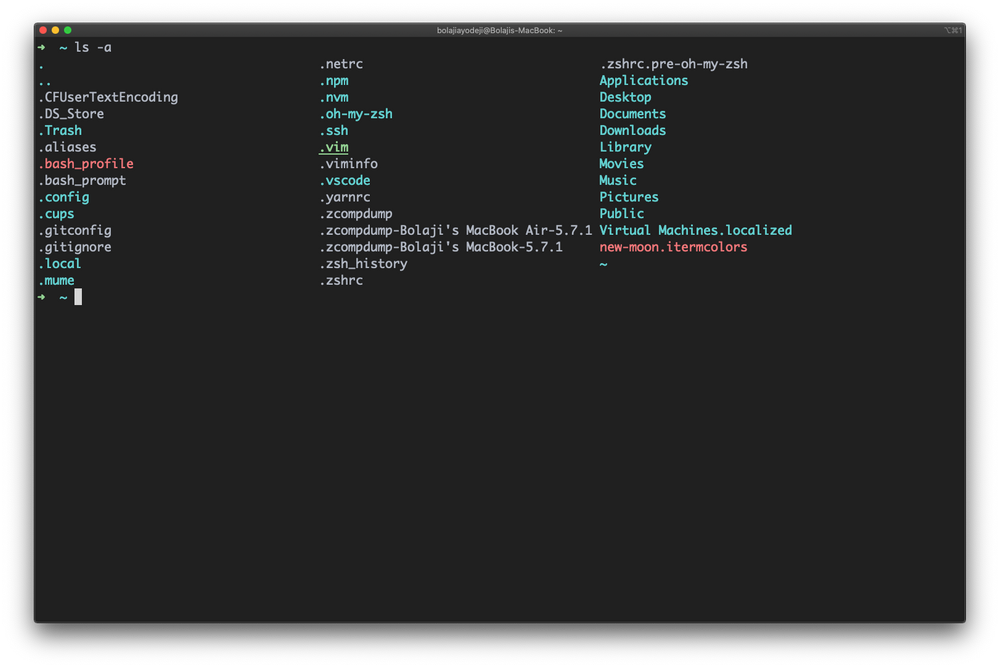Select the Desktop directory name

pos(625,97)
